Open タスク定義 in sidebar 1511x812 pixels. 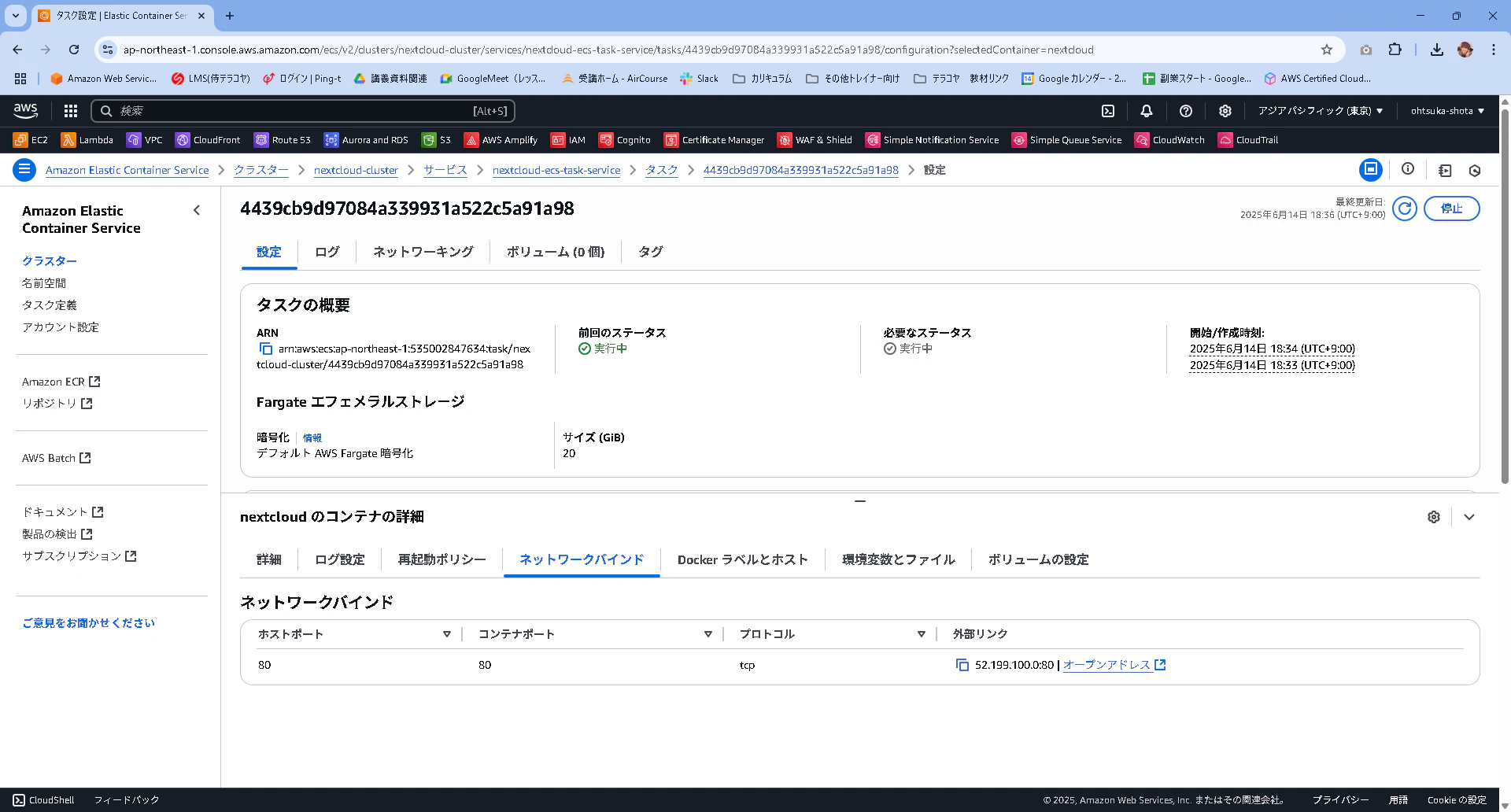click(50, 305)
